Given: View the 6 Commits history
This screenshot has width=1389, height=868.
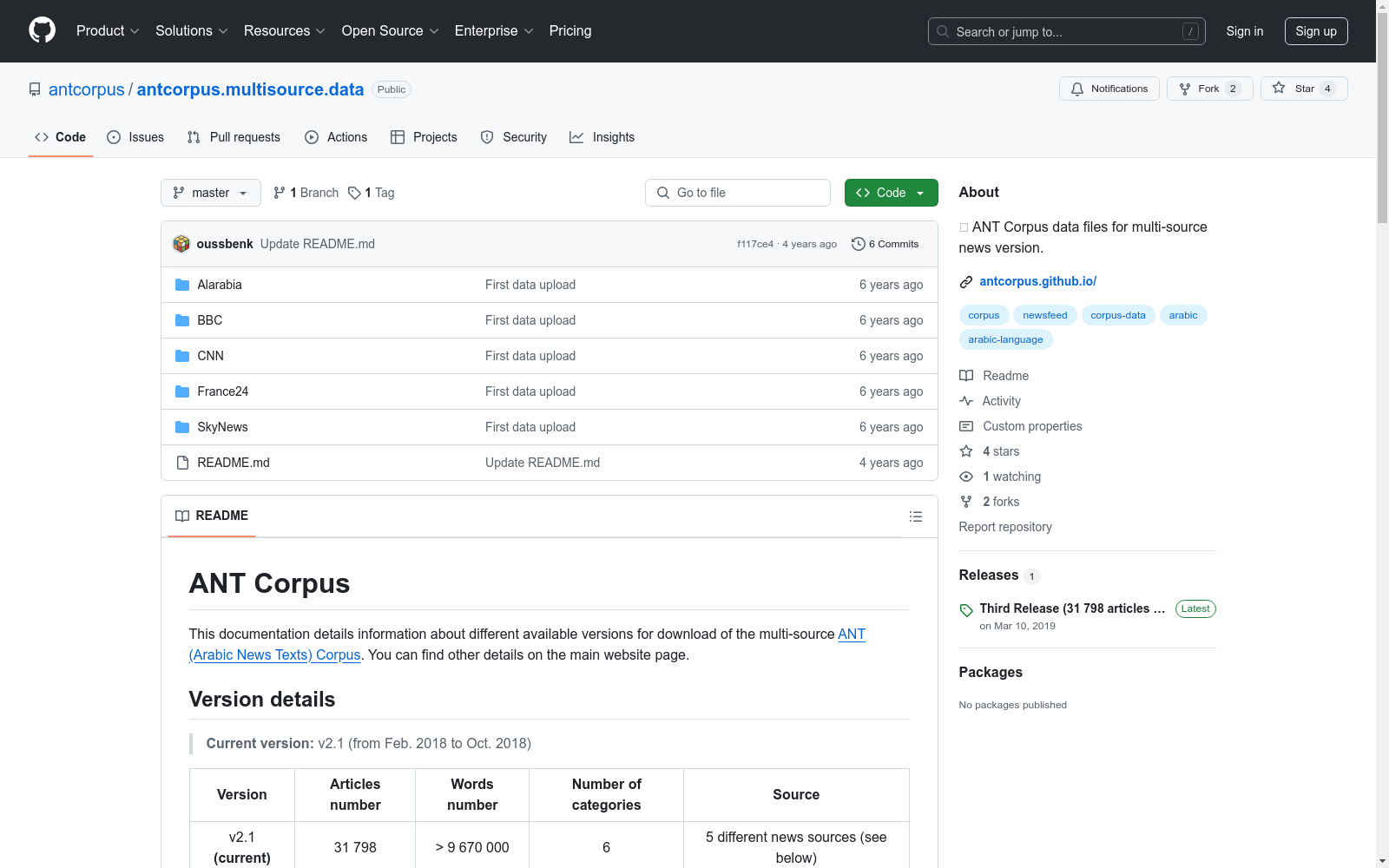Looking at the screenshot, I should pyautogui.click(x=885, y=244).
